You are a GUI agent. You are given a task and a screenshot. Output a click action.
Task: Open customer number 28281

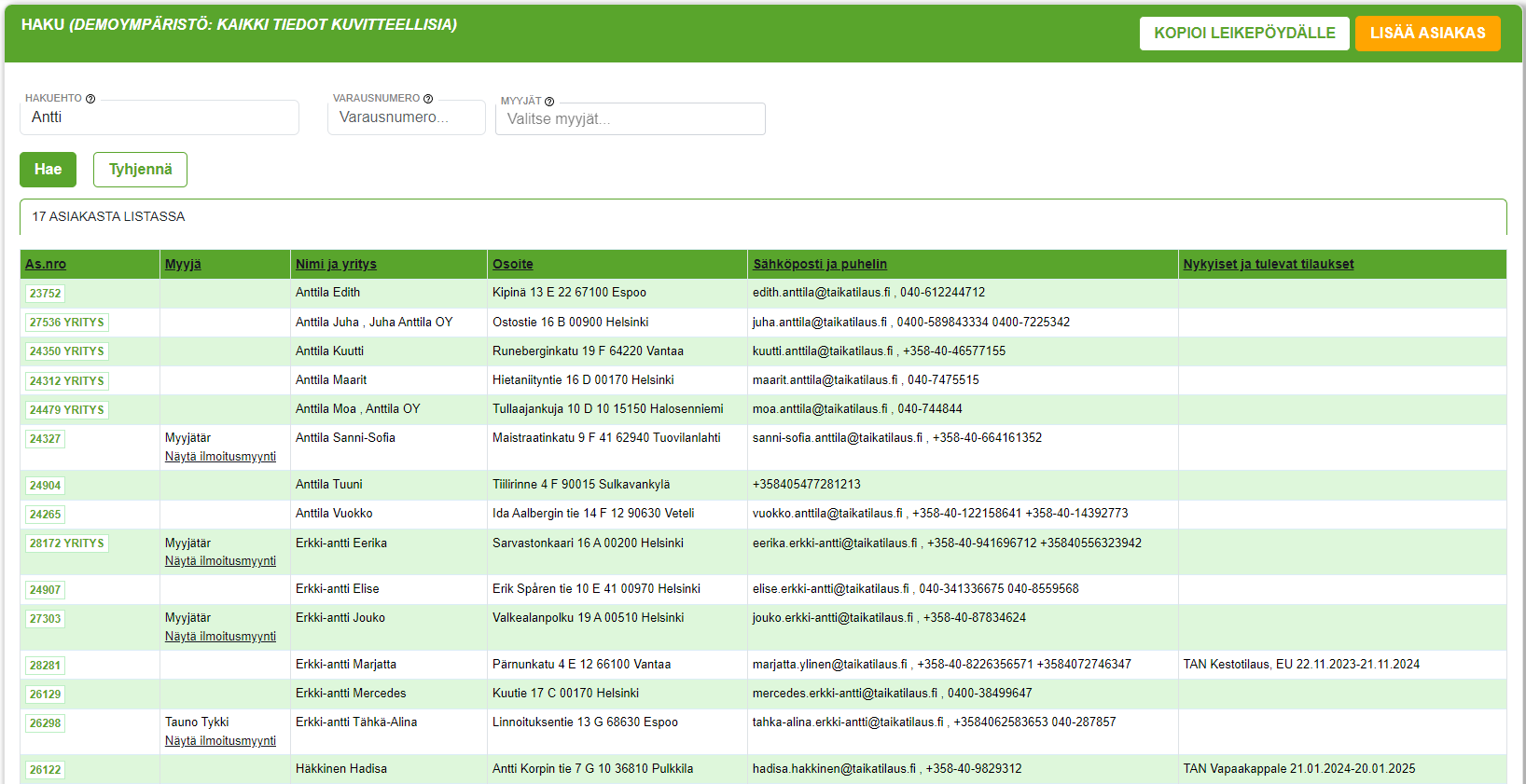45,666
